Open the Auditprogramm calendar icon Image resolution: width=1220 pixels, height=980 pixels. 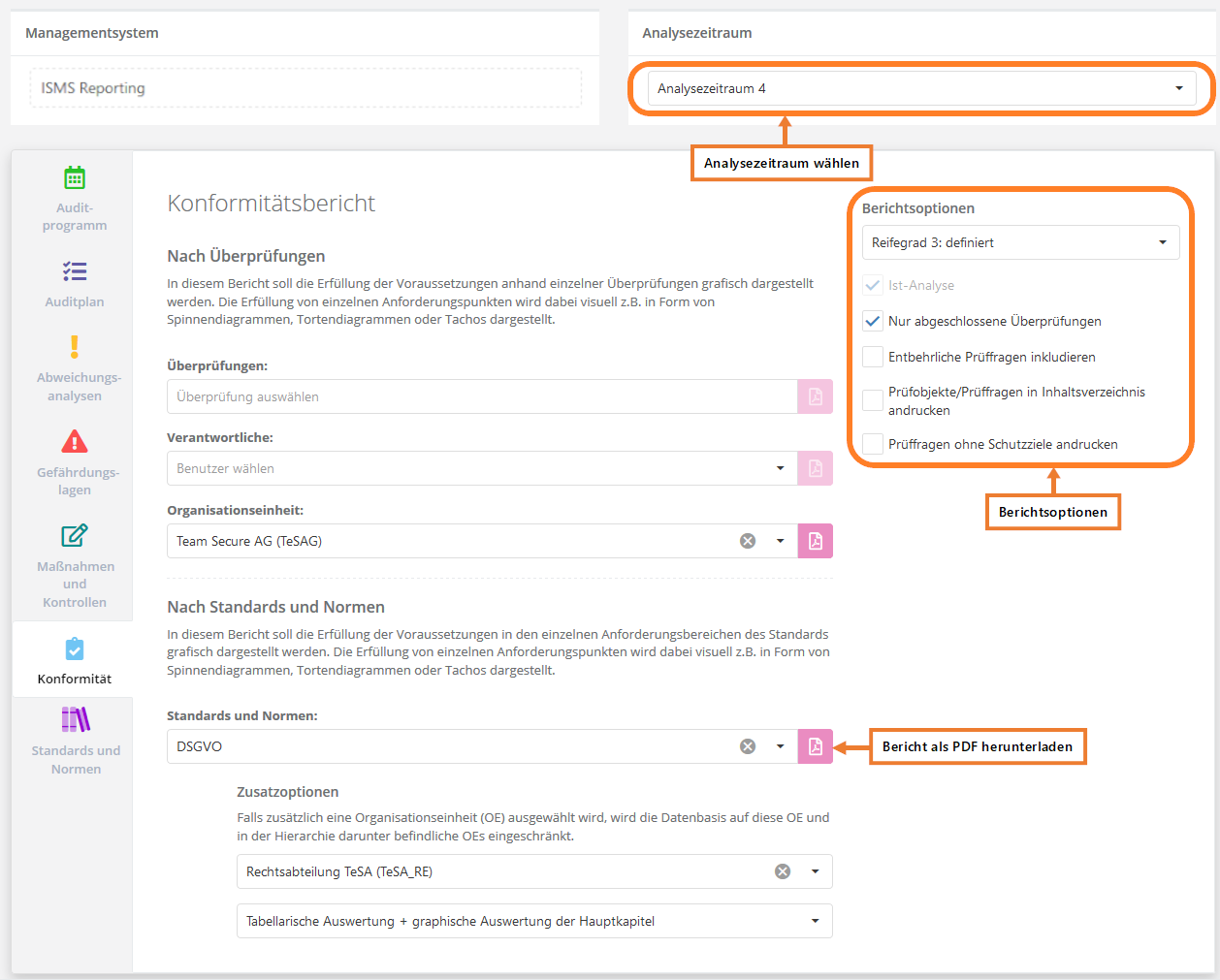pyautogui.click(x=75, y=178)
